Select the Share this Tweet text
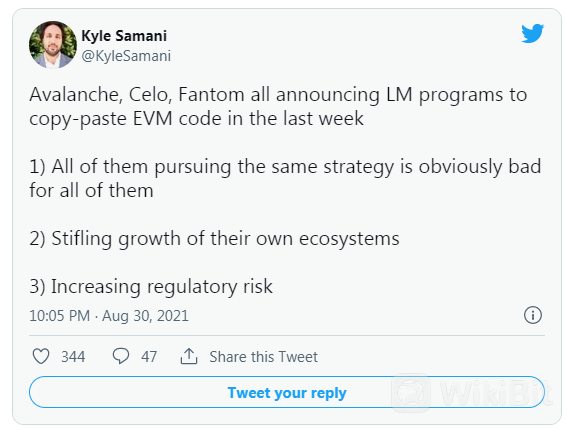The width and height of the screenshot is (567, 430). [x=264, y=357]
